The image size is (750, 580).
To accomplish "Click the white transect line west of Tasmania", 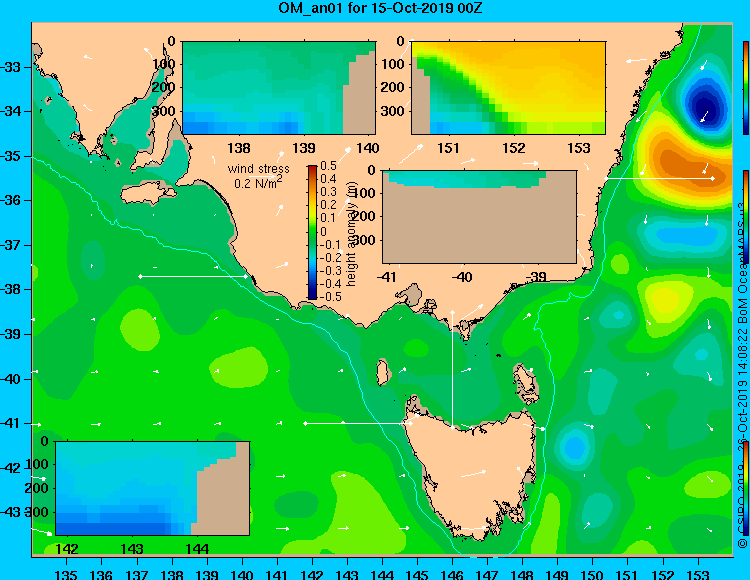I will click(358, 423).
